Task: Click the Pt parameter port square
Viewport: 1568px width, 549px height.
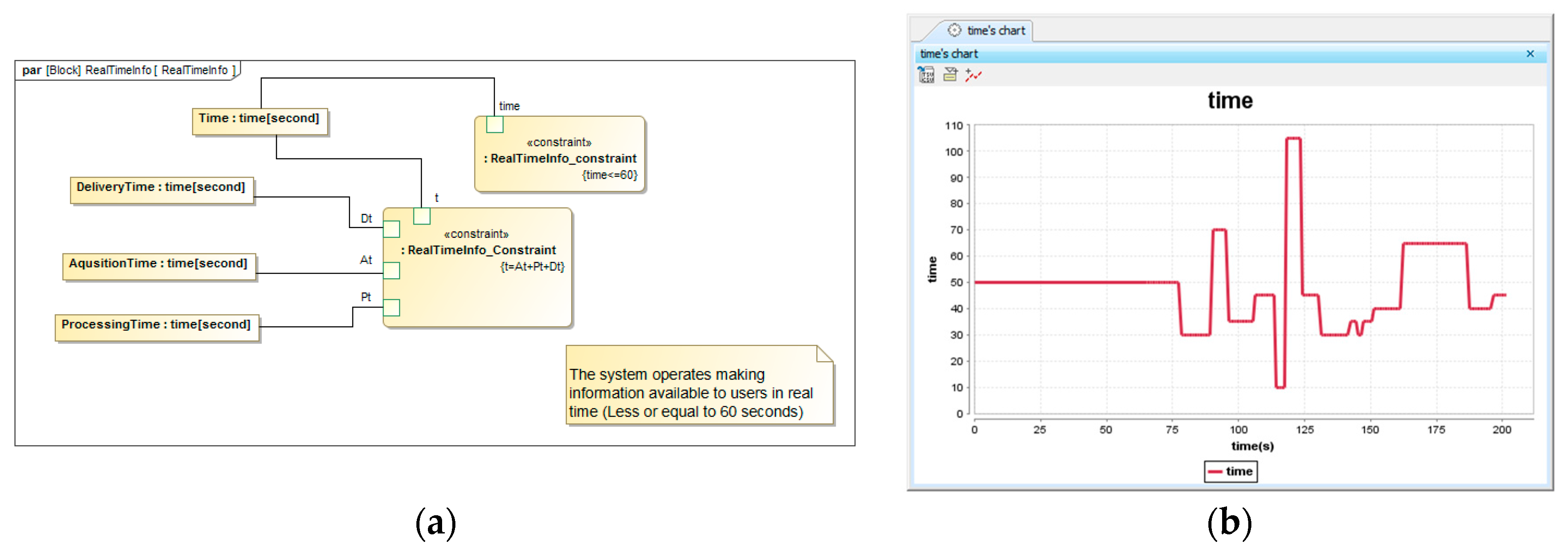Action: pyautogui.click(x=392, y=307)
